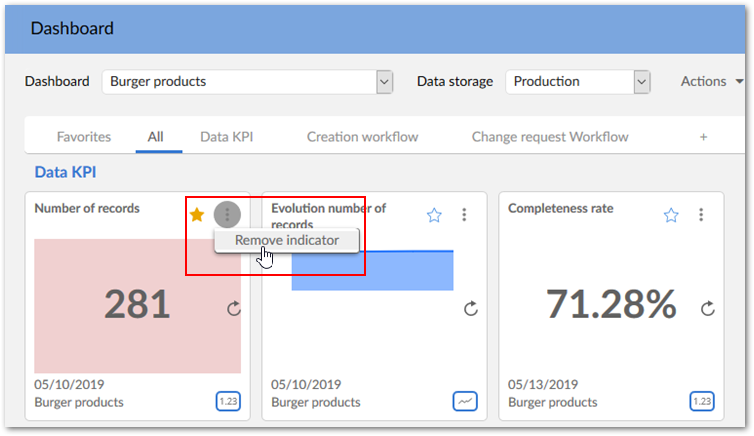Star the Completeness rate indicator

671,215
